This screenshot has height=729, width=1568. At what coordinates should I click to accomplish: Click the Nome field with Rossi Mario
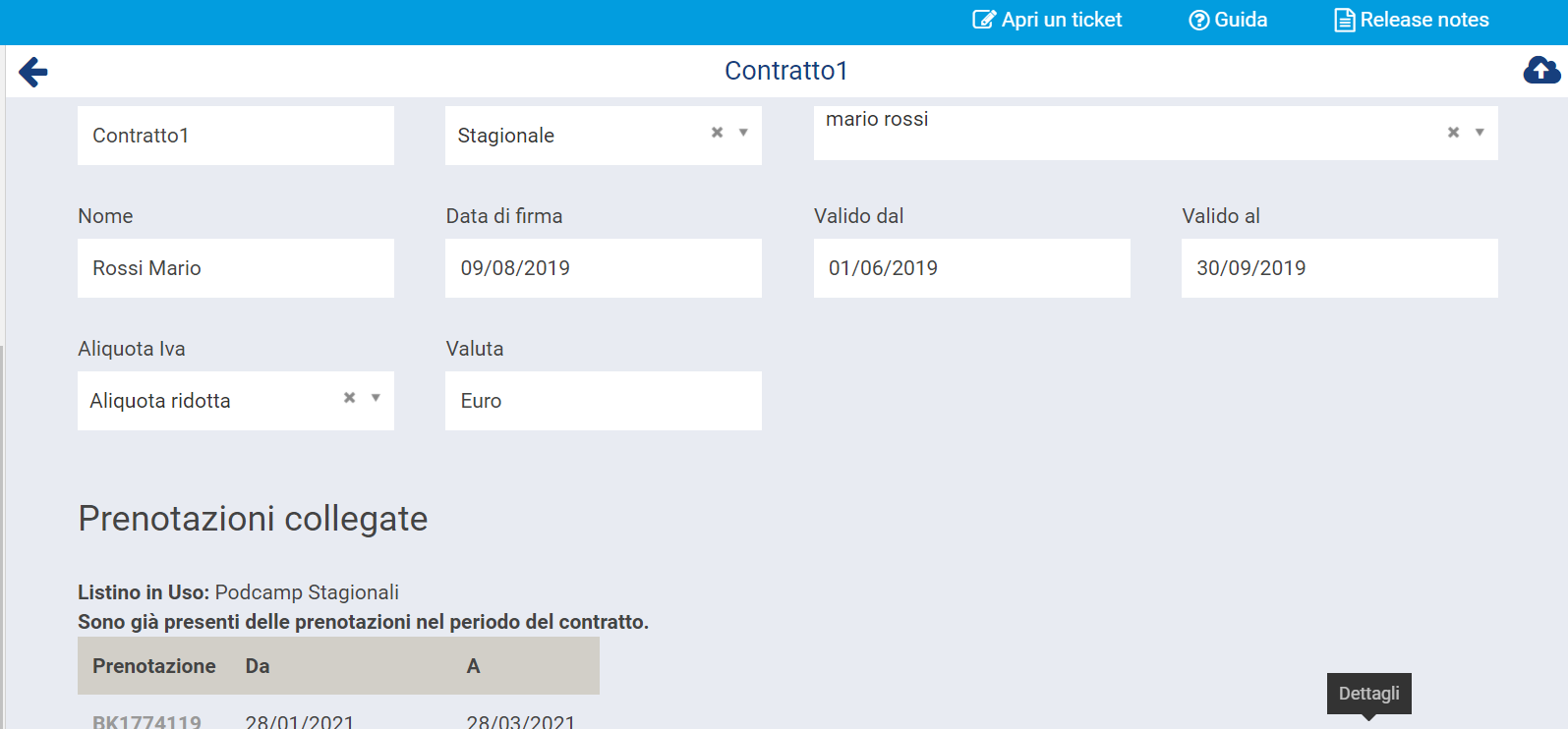(236, 268)
